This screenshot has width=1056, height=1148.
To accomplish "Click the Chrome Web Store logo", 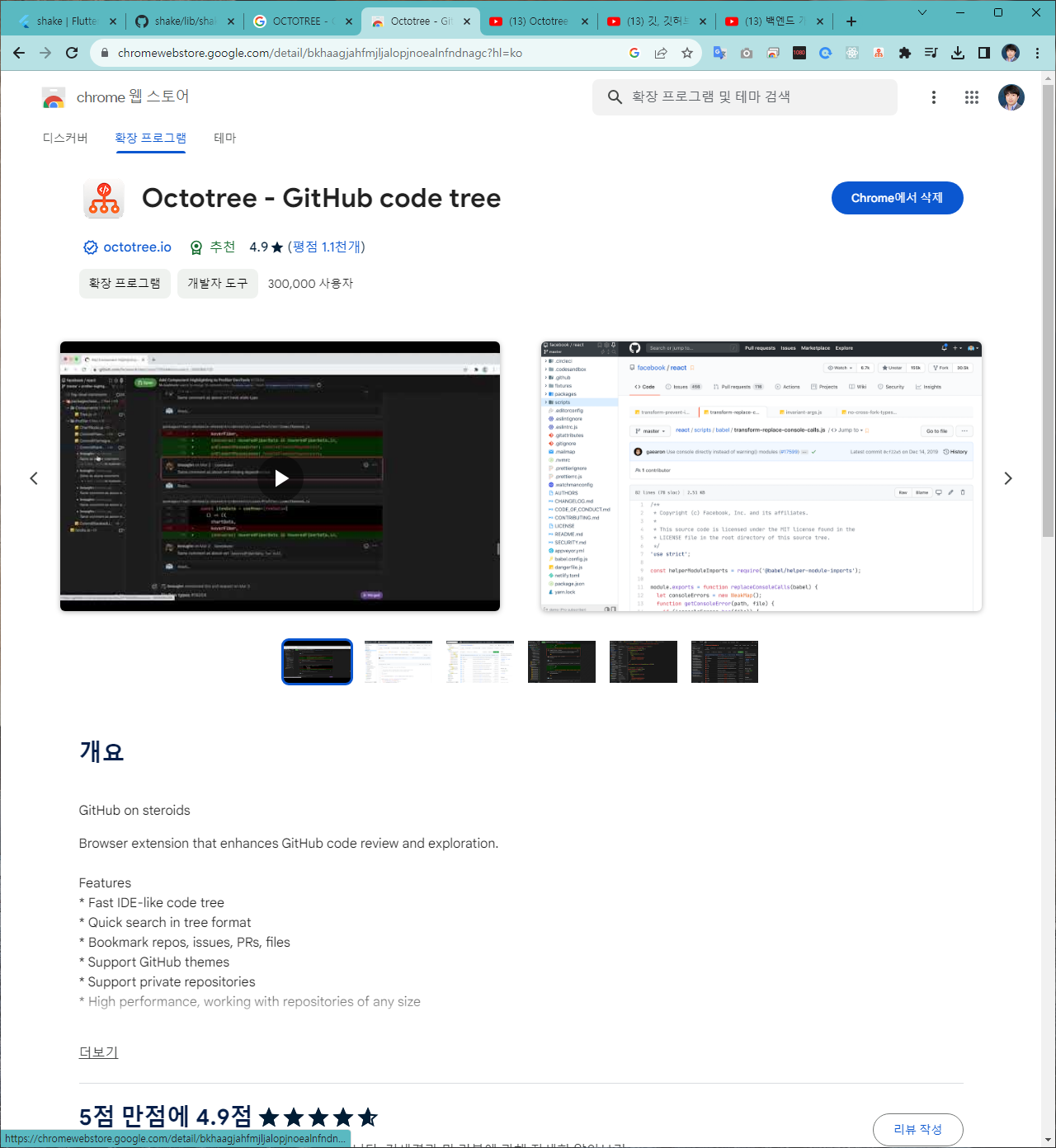I will pyautogui.click(x=54, y=98).
